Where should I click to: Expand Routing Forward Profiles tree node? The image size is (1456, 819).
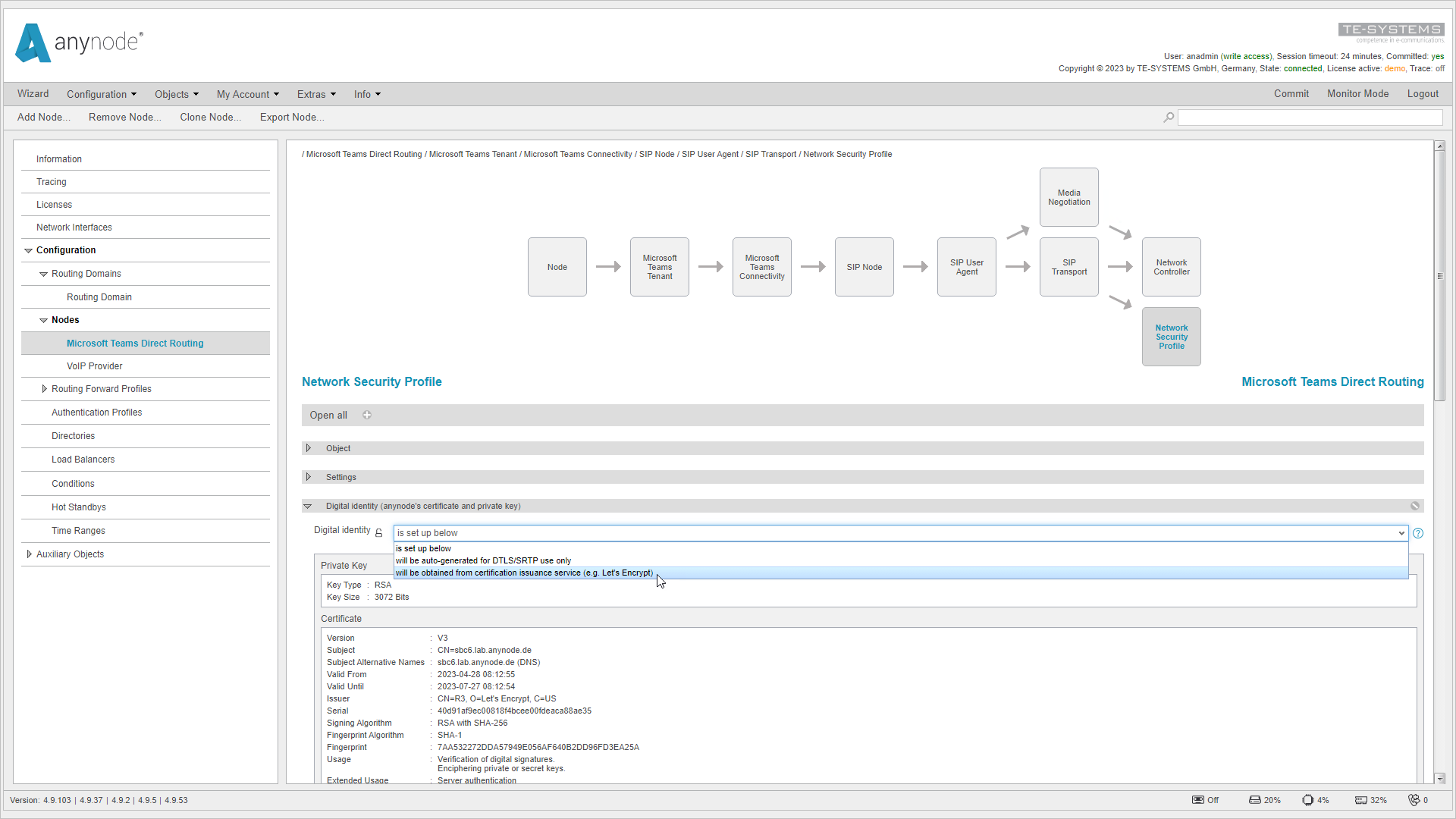(x=44, y=389)
